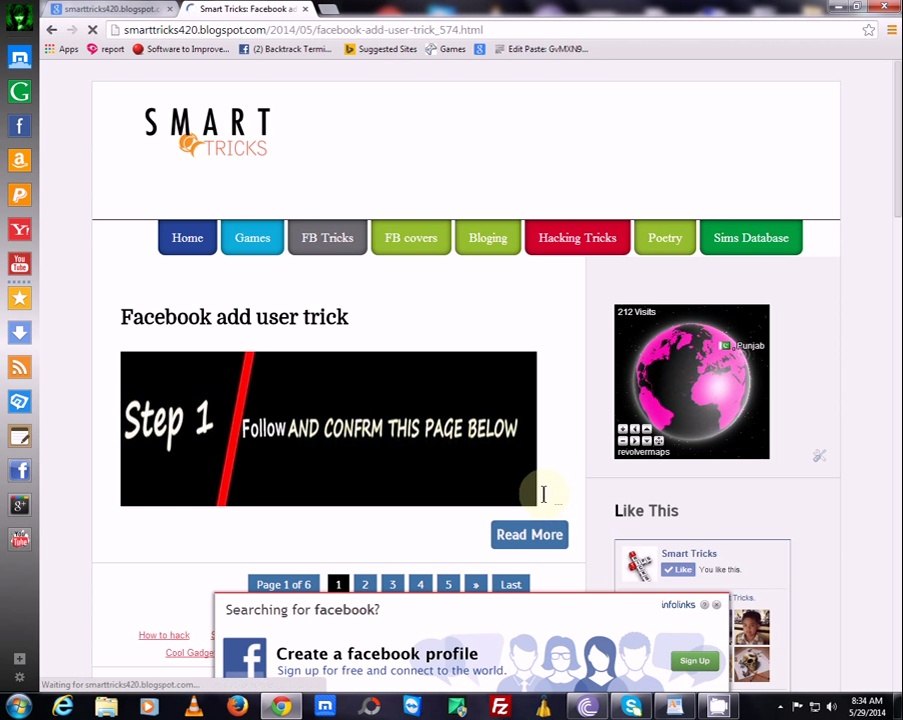Switch to the smarttricks420.blogspot tab
The width and height of the screenshot is (903, 720).
click(x=112, y=9)
